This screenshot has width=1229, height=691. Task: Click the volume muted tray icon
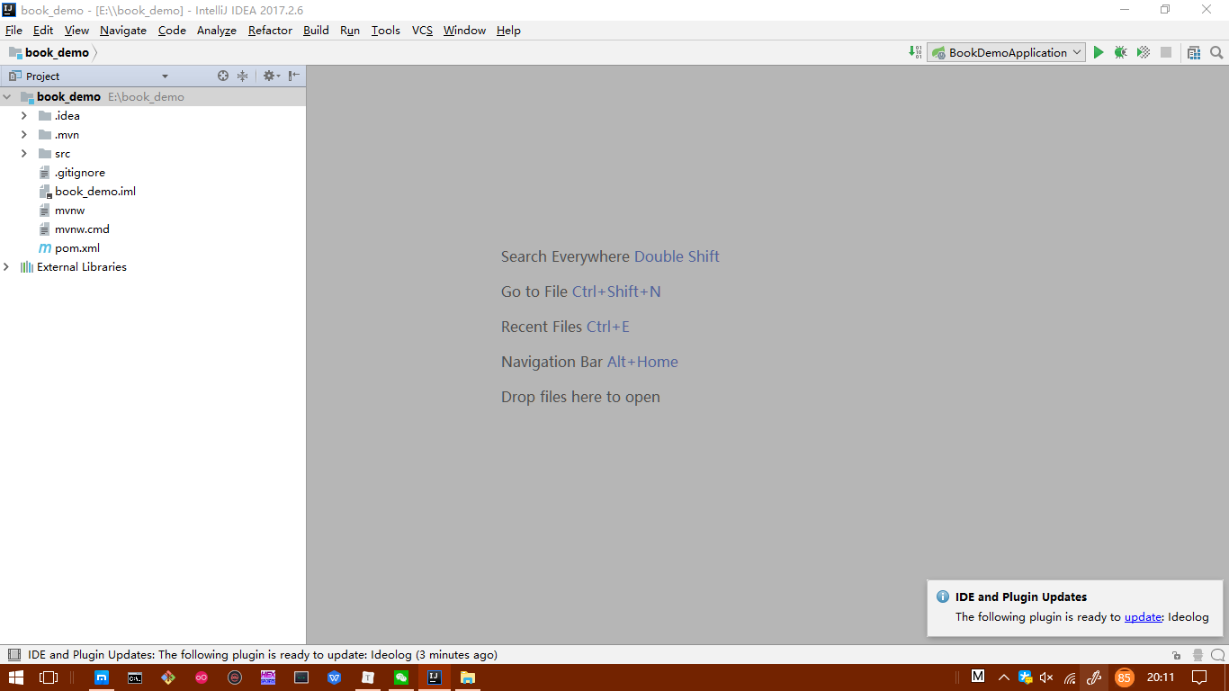click(1047, 677)
